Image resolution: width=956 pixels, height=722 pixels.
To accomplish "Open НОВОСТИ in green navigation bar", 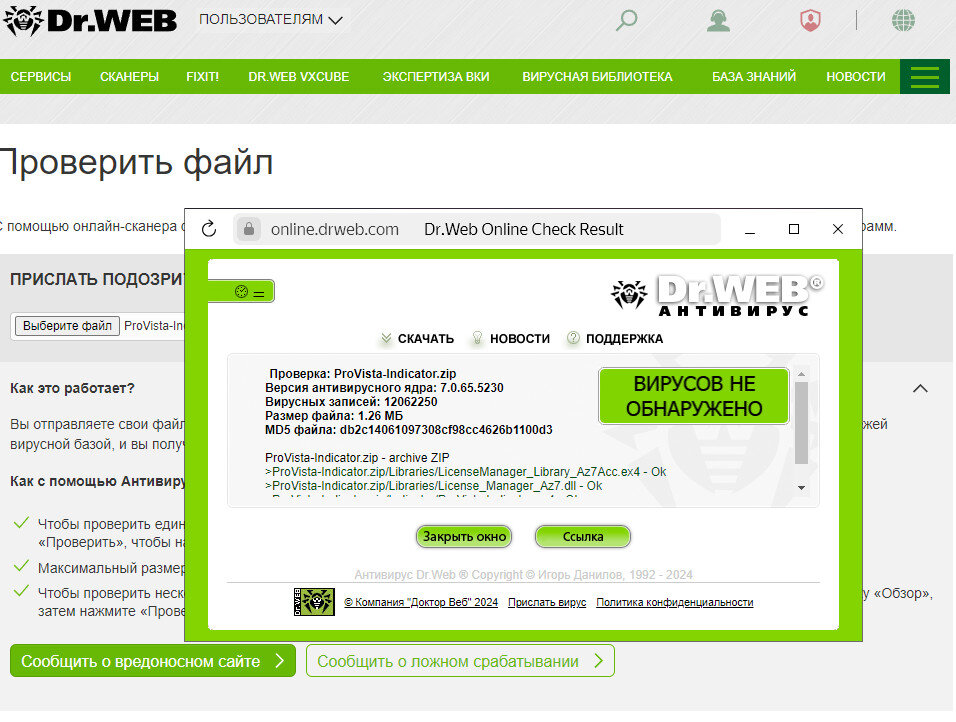I will click(855, 77).
